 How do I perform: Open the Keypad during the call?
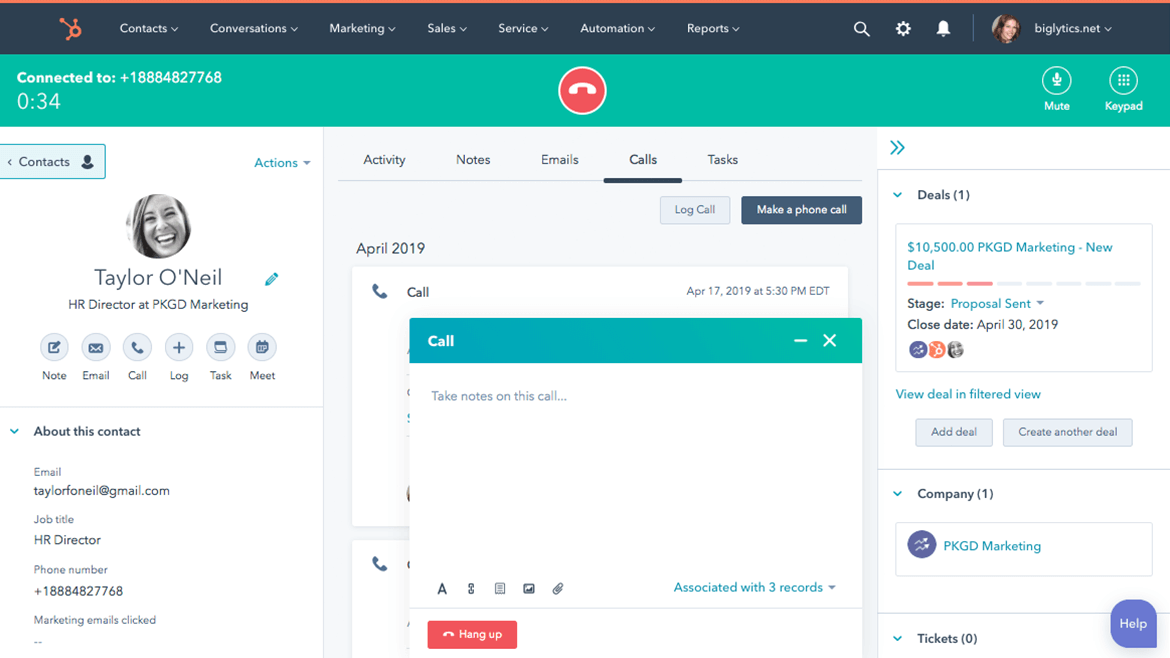click(1123, 80)
